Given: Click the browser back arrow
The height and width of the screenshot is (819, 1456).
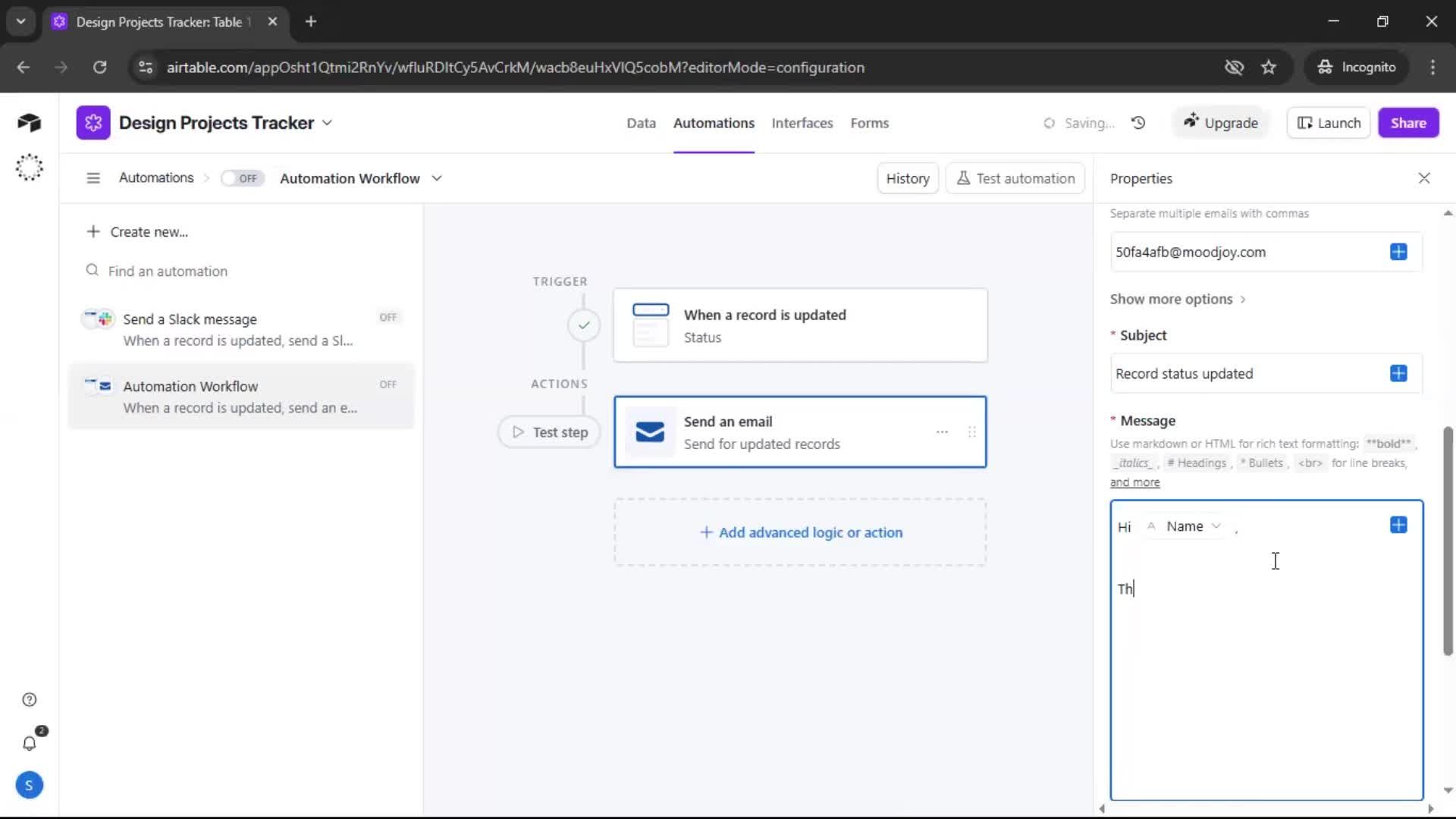Looking at the screenshot, I should tap(23, 67).
